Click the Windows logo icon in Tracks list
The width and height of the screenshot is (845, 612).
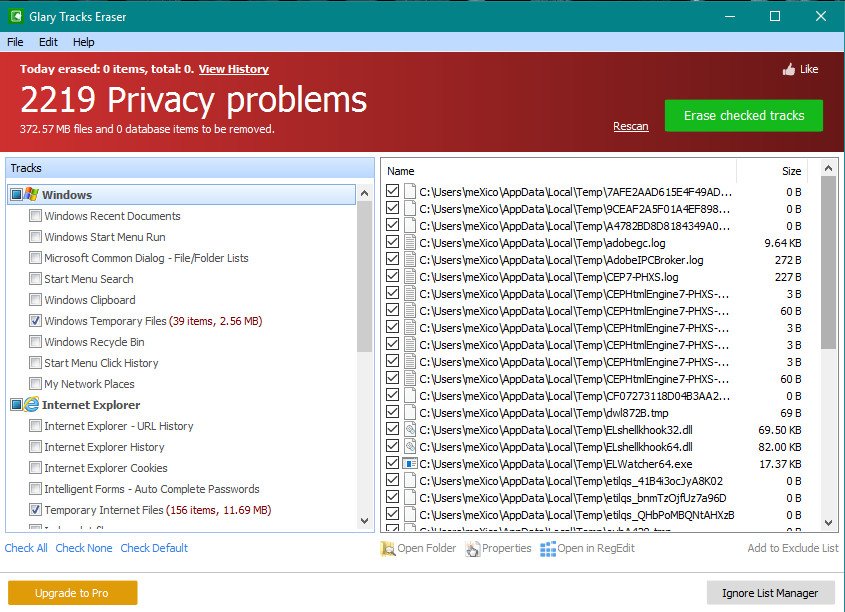click(x=31, y=194)
